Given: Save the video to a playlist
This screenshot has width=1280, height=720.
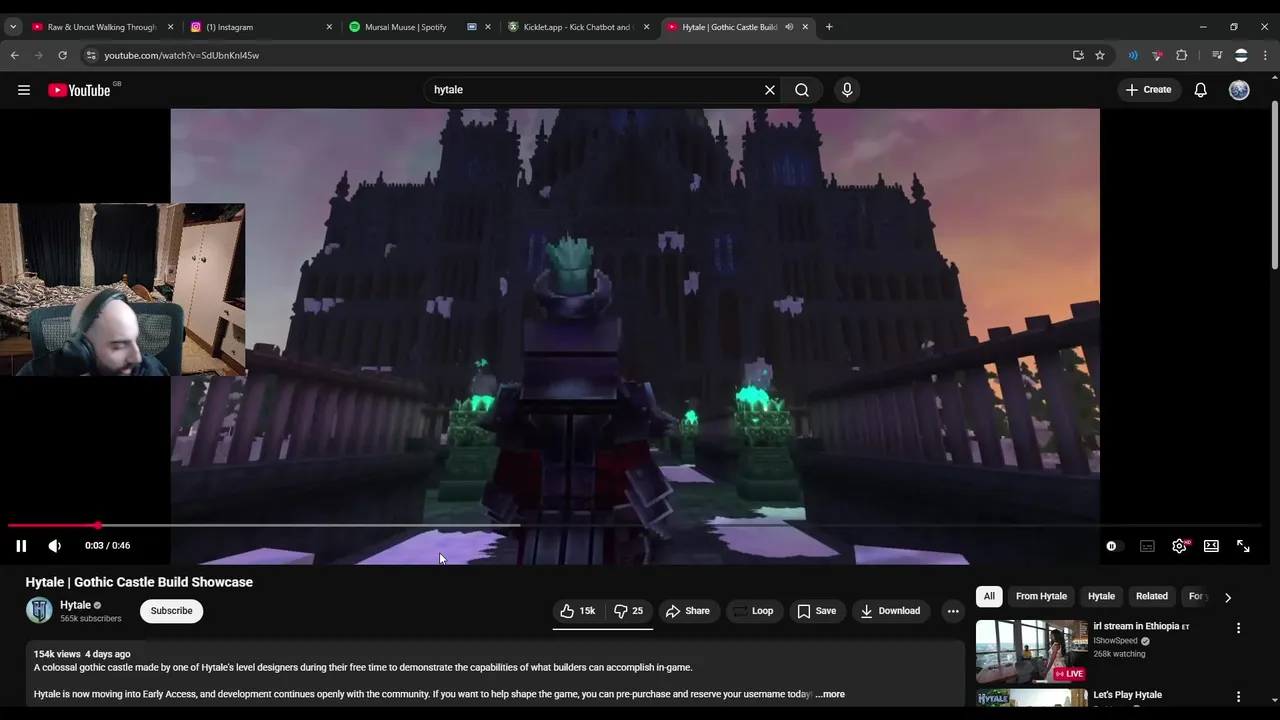Looking at the screenshot, I should click(817, 611).
